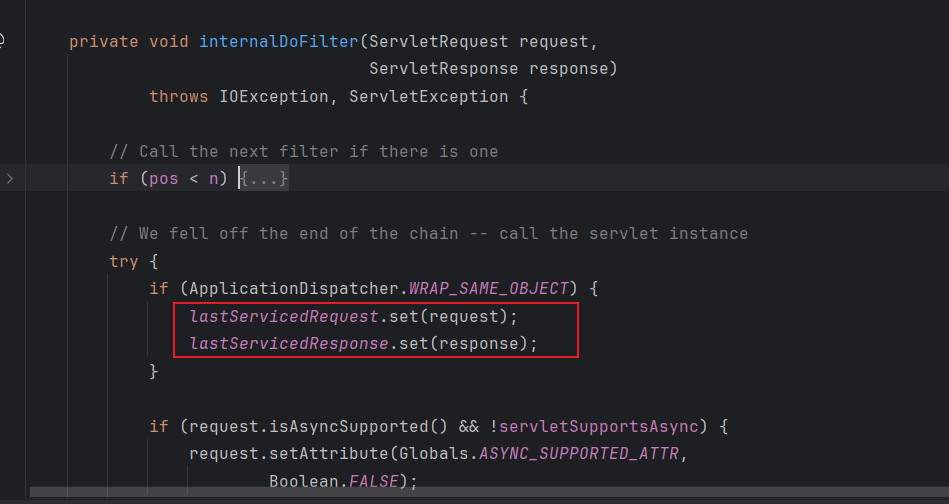Click the 'Call the next filter' comment

(x=303, y=152)
